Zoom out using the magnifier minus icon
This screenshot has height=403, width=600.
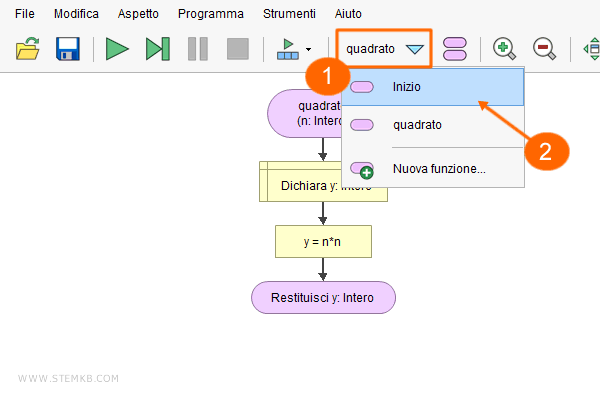click(544, 48)
